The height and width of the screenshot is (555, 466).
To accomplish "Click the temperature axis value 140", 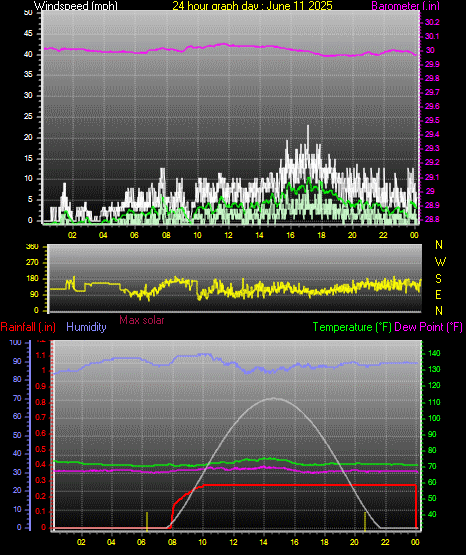I will (434, 353).
